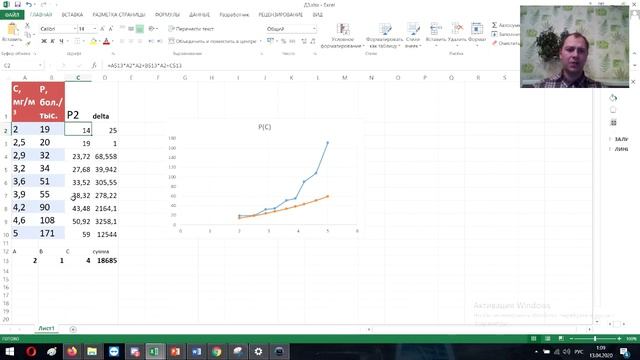Open the font size dropdown
This screenshot has height=360, width=640.
95,29
